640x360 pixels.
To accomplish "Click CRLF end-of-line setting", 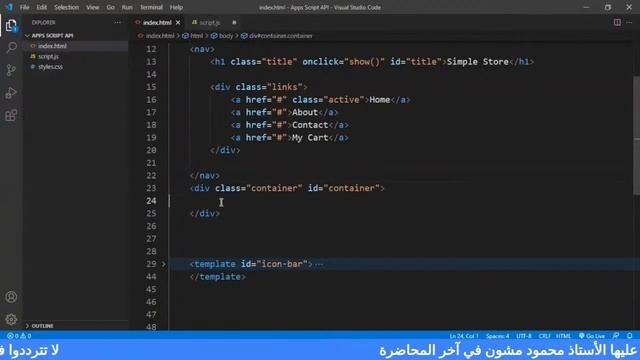I will click(544, 336).
